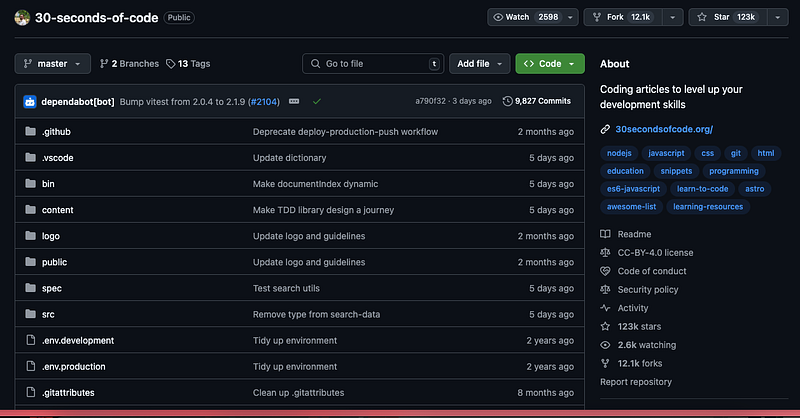This screenshot has height=418, width=800.
Task: Select the nodejs topic tag
Action: pos(619,153)
